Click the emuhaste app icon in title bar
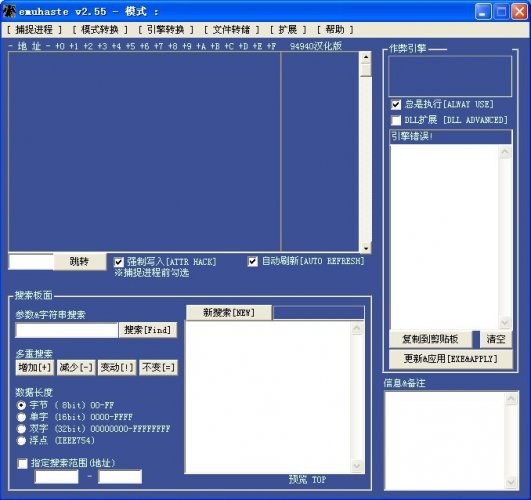Screen dimensions: 531x500 click(9, 11)
